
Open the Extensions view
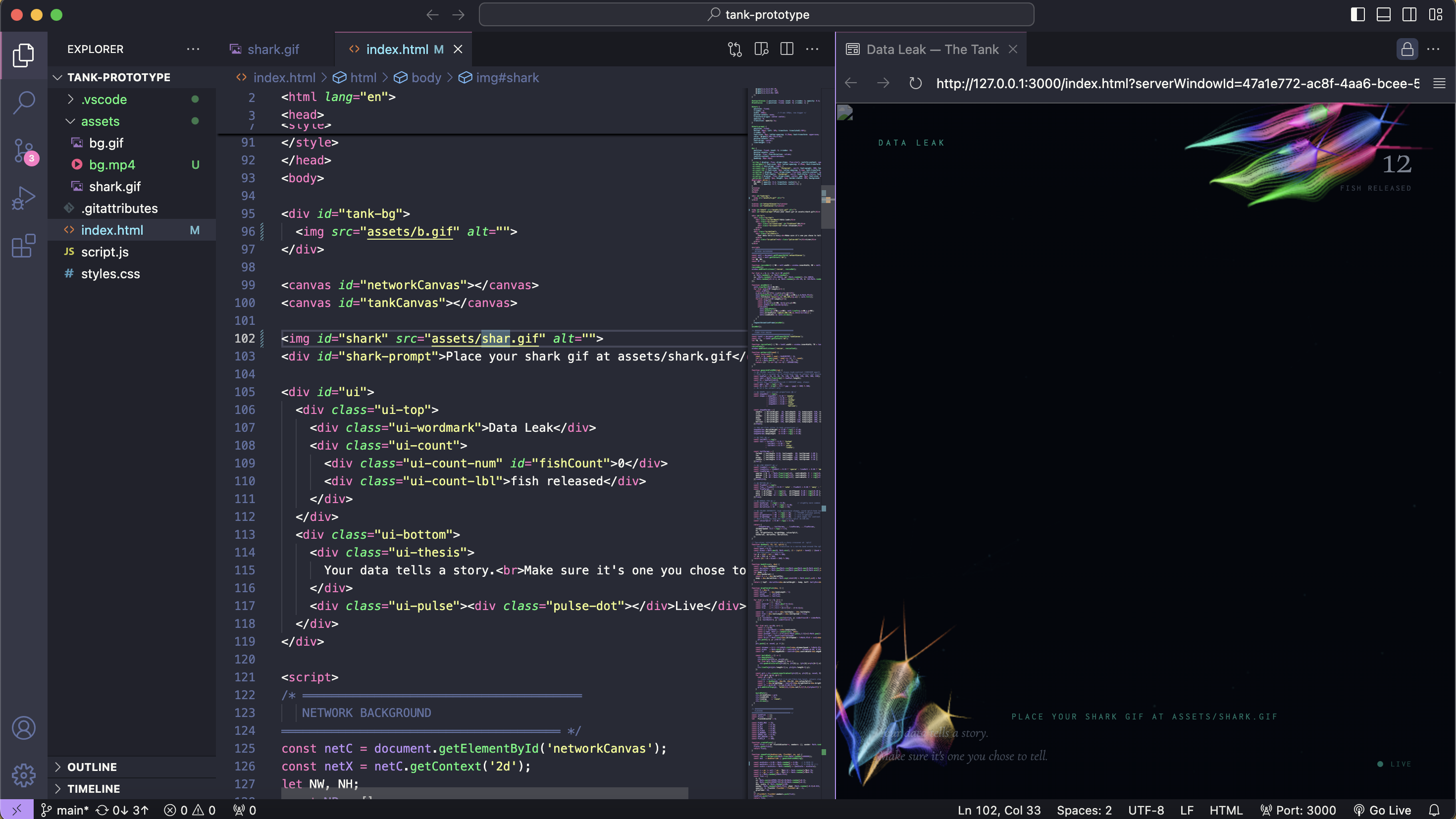[24, 246]
